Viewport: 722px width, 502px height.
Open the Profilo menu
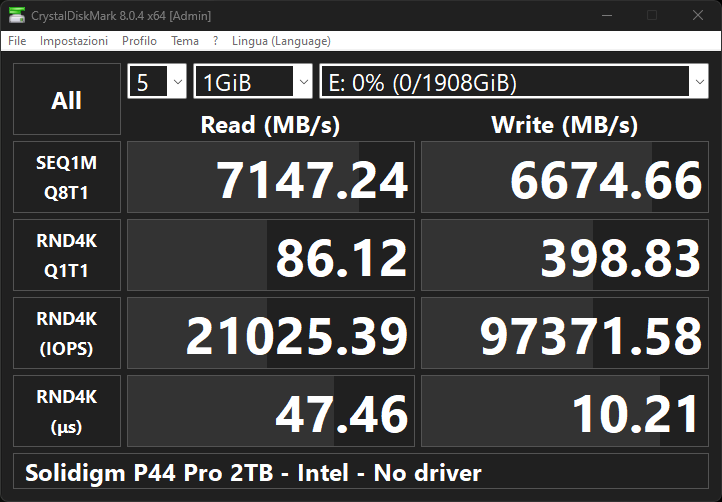tap(139, 41)
